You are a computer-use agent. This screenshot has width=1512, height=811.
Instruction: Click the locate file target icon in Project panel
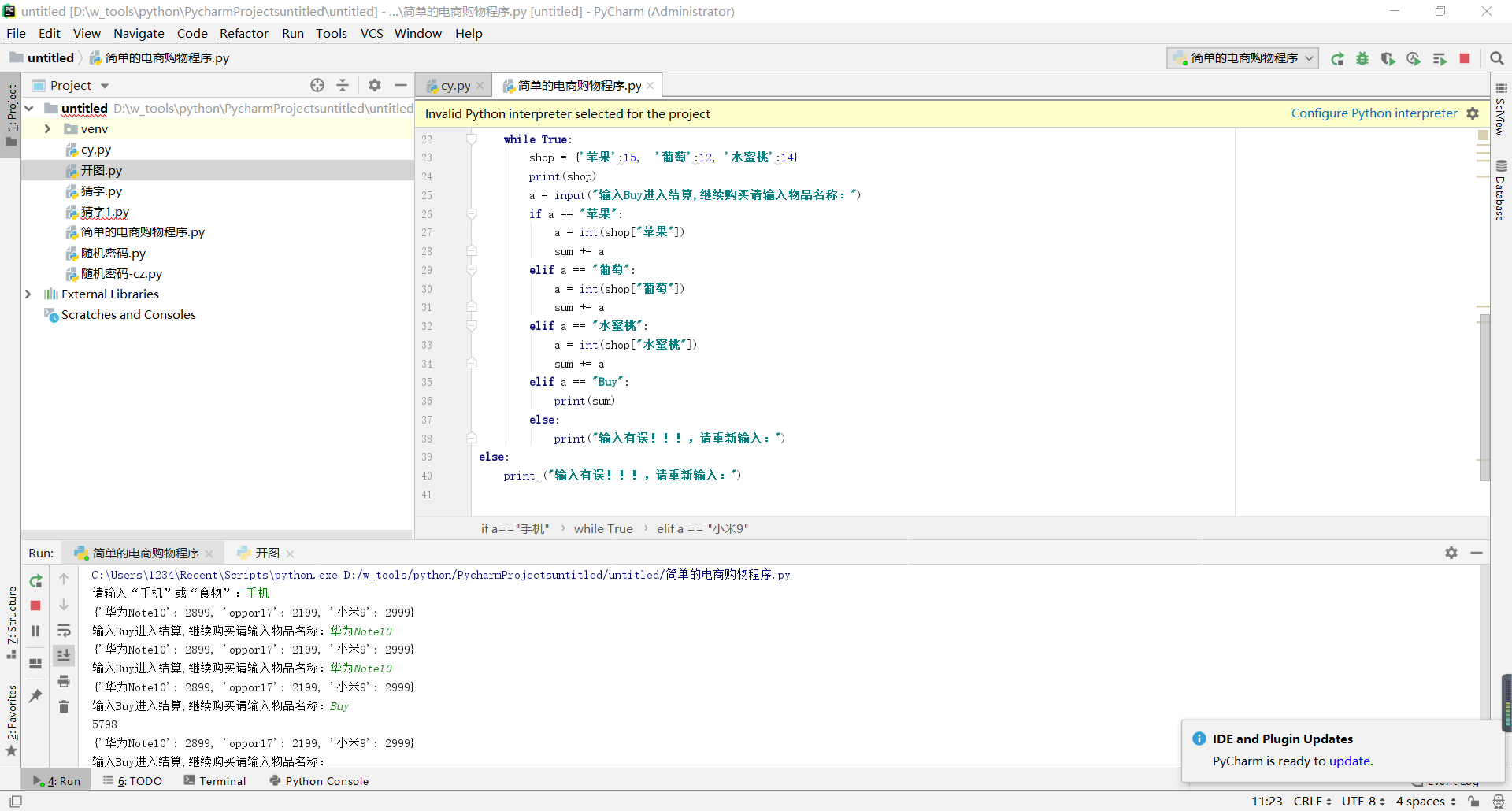(x=317, y=85)
